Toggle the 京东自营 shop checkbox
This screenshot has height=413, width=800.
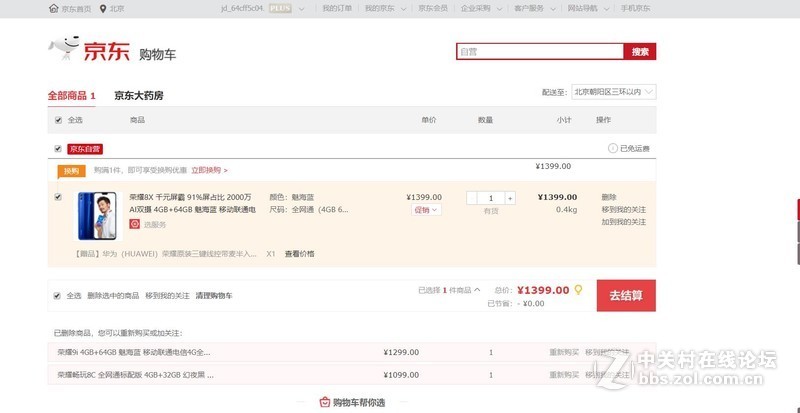pyautogui.click(x=58, y=149)
